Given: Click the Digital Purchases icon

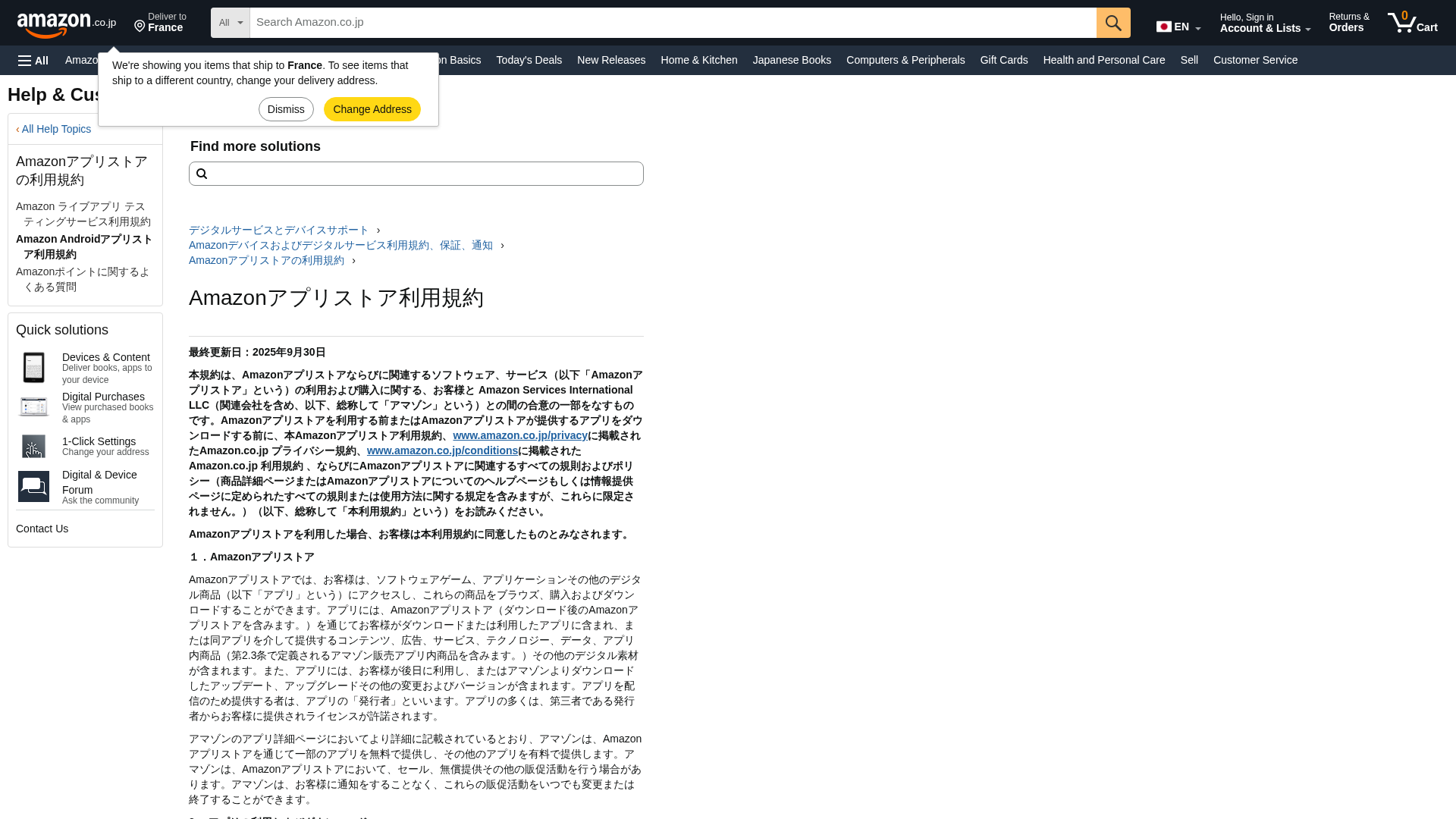Looking at the screenshot, I should [33, 407].
